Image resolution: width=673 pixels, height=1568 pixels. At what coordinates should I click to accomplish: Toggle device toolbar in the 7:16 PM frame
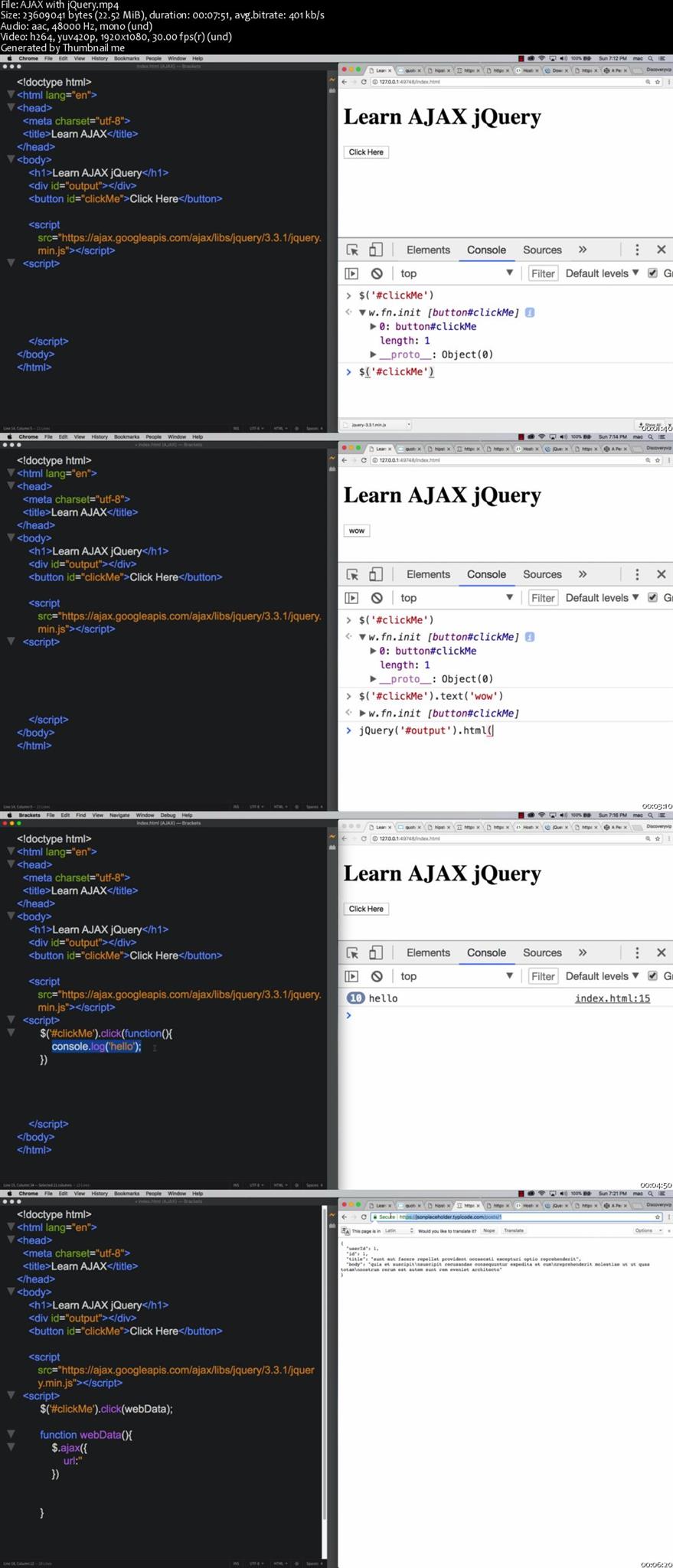pos(375,952)
